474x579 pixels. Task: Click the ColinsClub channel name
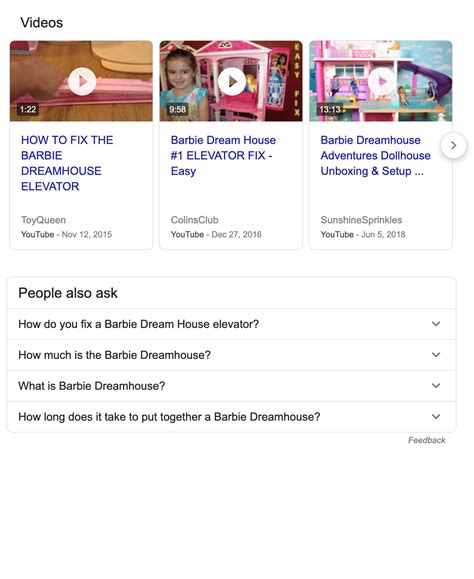[194, 220]
